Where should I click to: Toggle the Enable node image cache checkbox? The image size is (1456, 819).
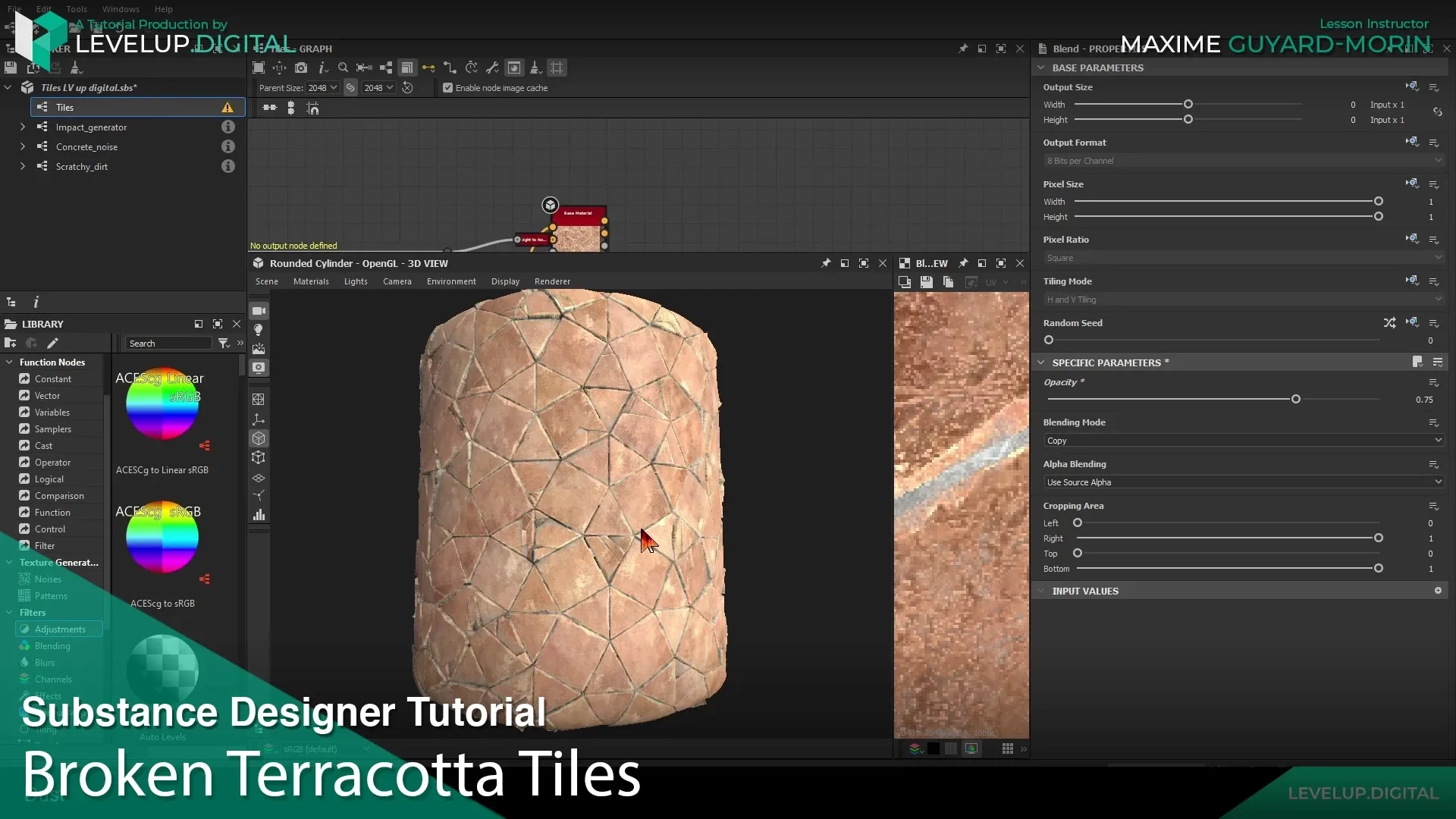point(447,88)
